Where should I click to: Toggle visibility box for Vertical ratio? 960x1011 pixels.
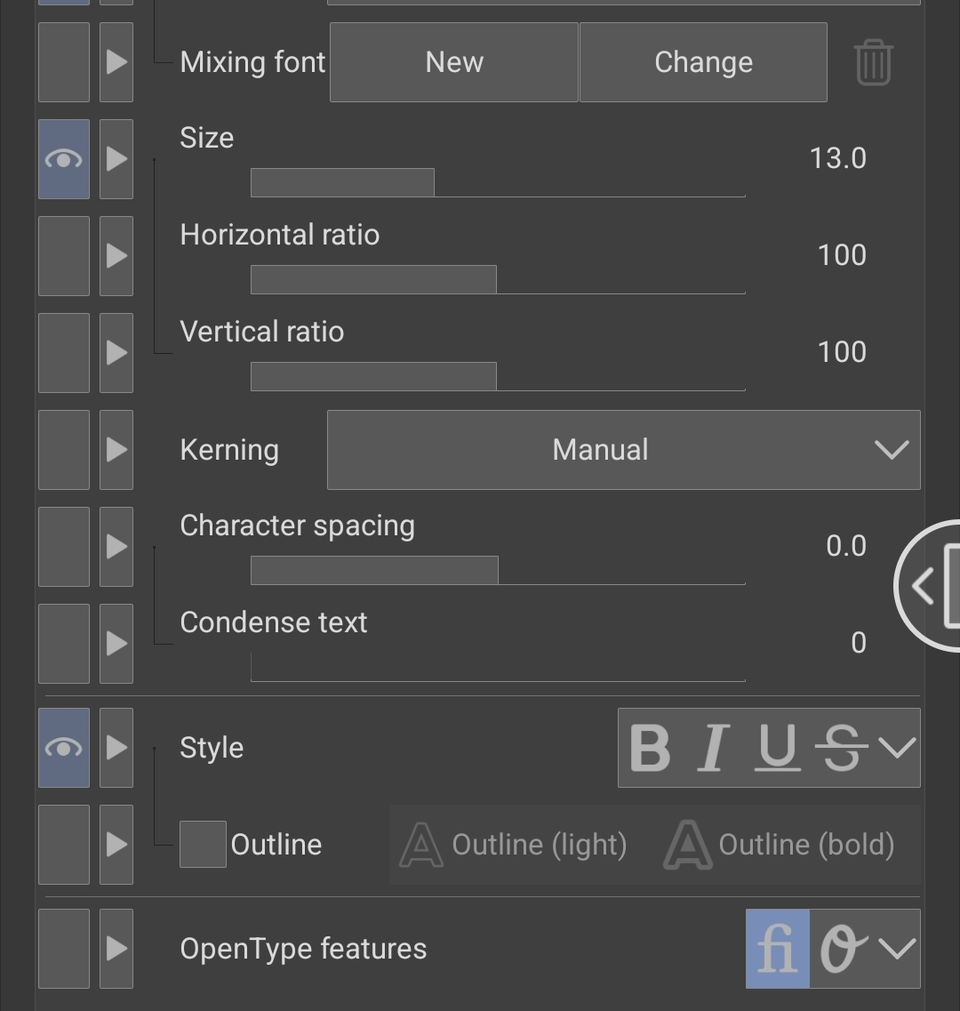tap(64, 353)
